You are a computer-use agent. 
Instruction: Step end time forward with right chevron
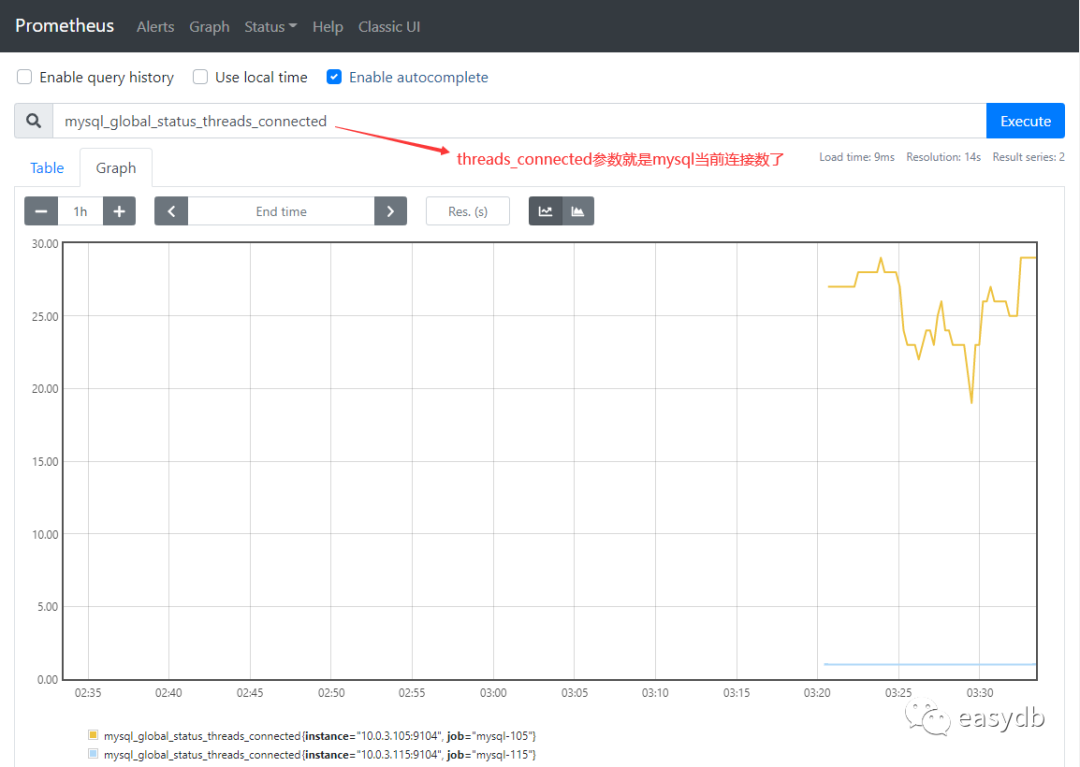(390, 211)
